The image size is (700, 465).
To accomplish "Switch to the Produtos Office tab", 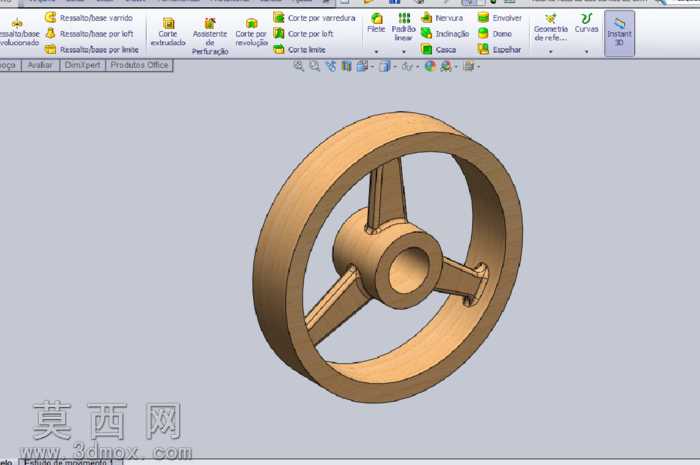I will click(x=139, y=65).
